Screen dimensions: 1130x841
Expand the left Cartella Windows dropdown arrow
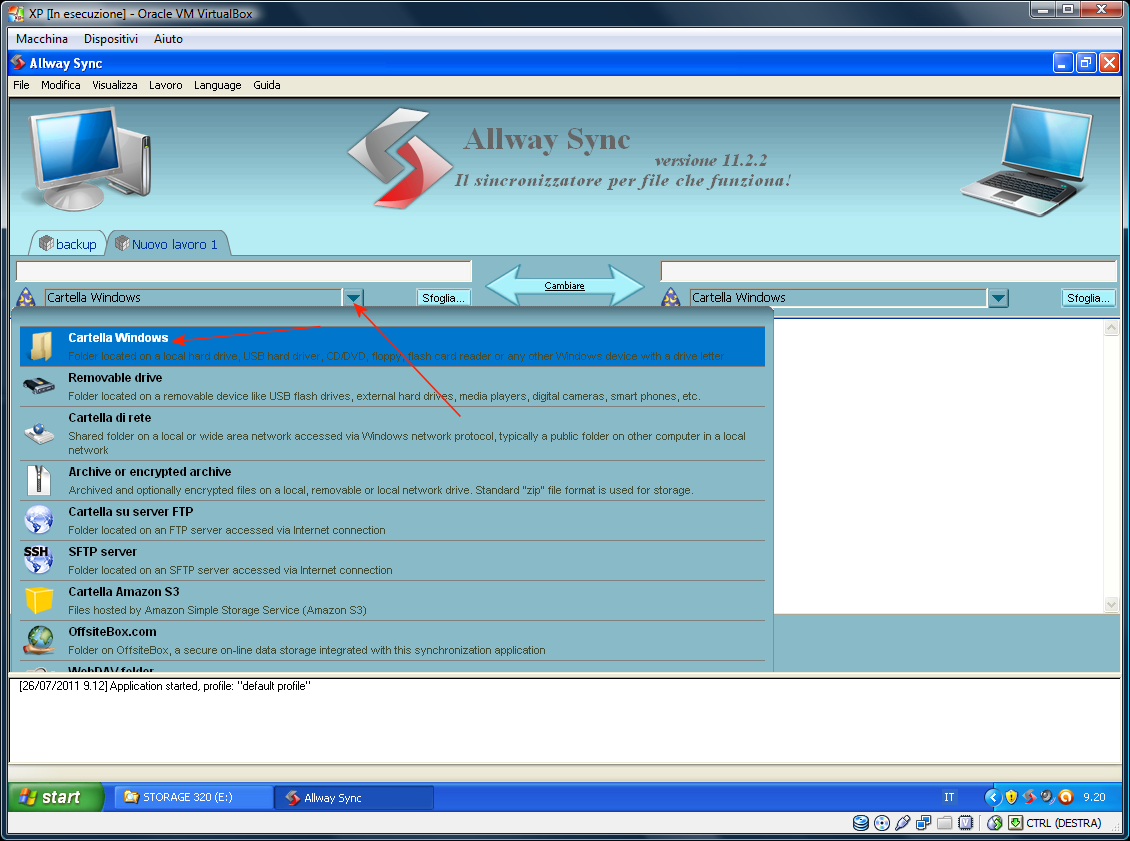point(353,298)
